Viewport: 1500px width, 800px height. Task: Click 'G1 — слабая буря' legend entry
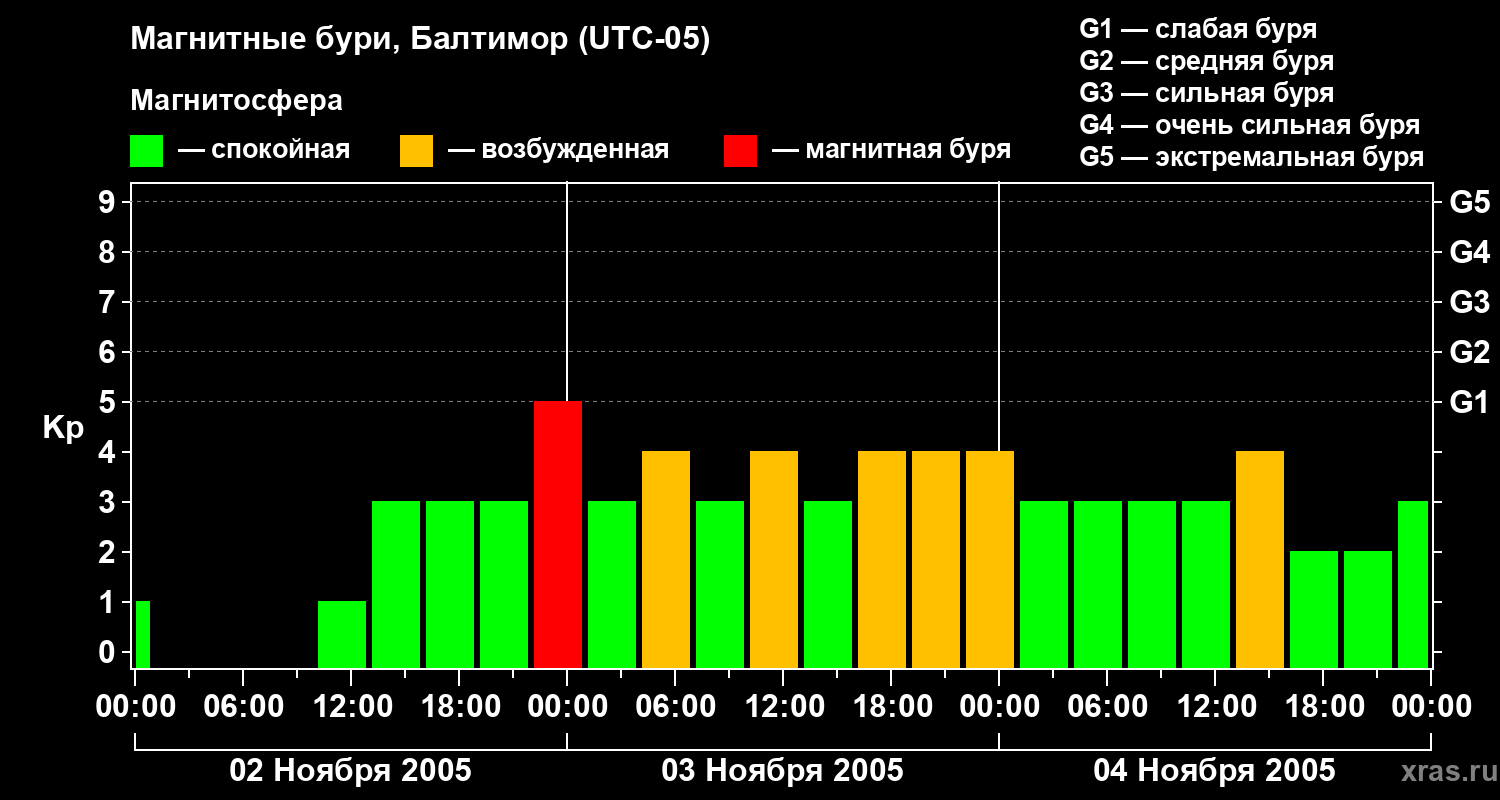(1198, 29)
